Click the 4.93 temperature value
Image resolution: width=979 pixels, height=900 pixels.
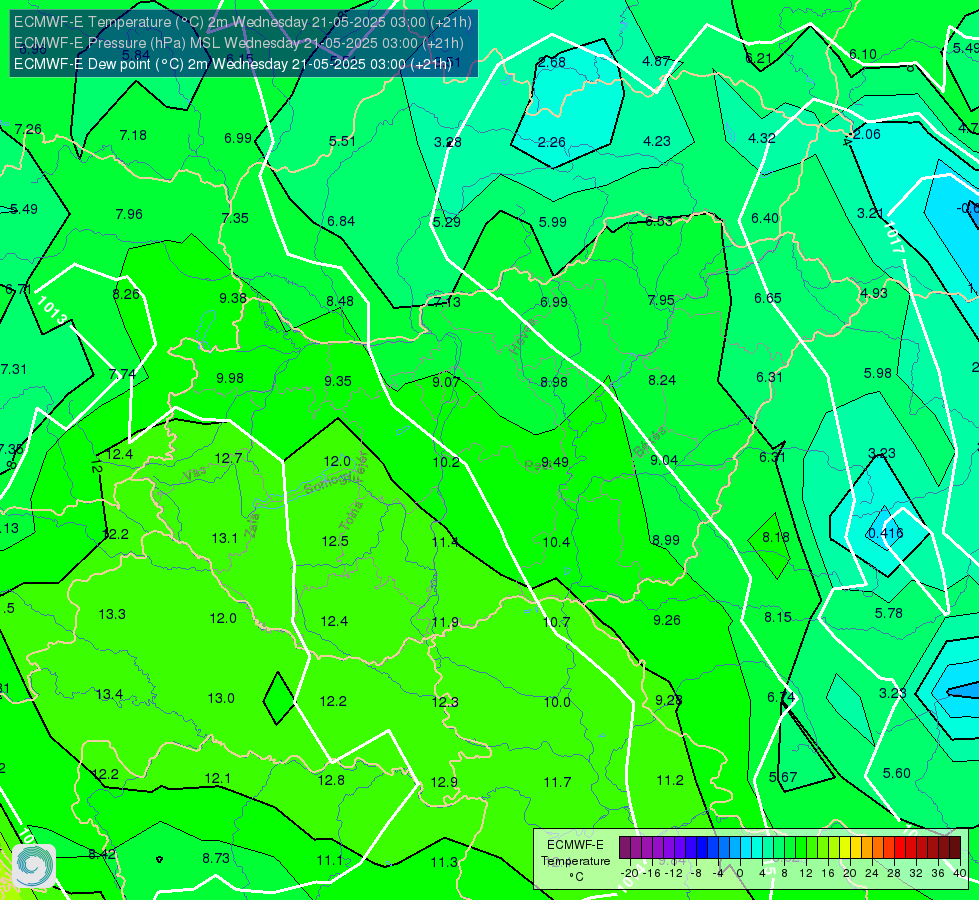[x=873, y=293]
